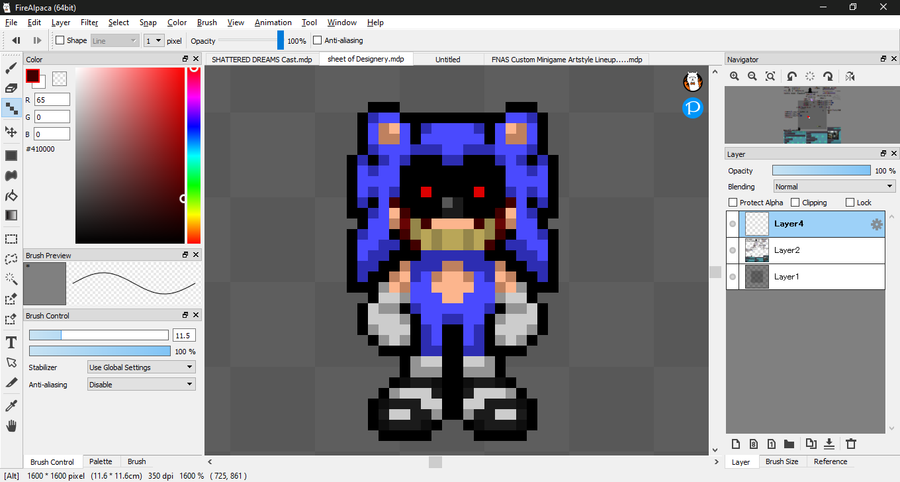This screenshot has height=482, width=900.
Task: Select the filled blob shape tool
Action: [x=11, y=176]
